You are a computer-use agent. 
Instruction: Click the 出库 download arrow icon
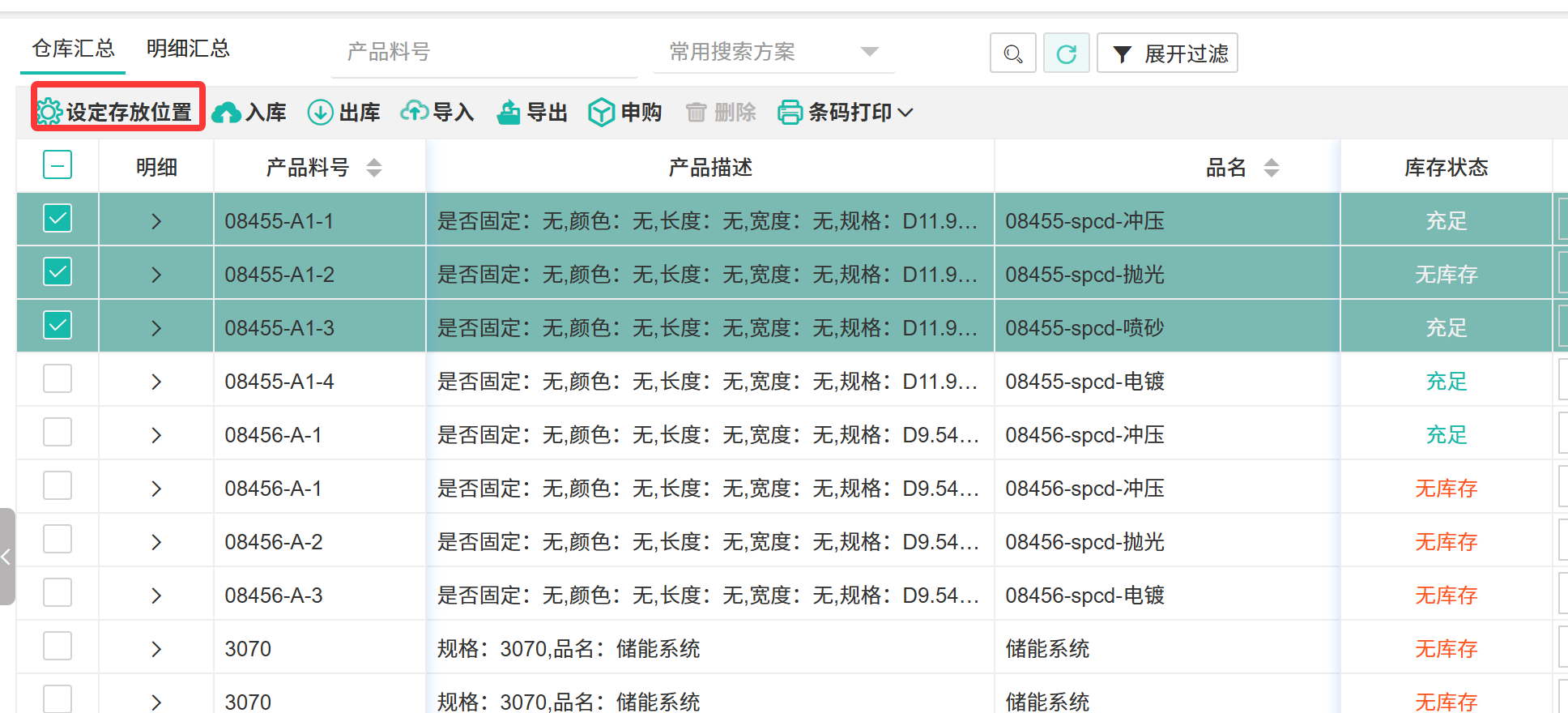coord(321,113)
